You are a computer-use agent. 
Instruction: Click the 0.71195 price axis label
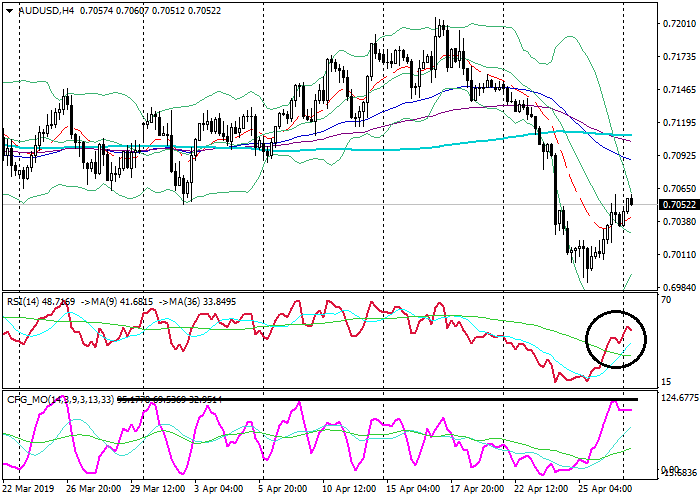coord(677,123)
